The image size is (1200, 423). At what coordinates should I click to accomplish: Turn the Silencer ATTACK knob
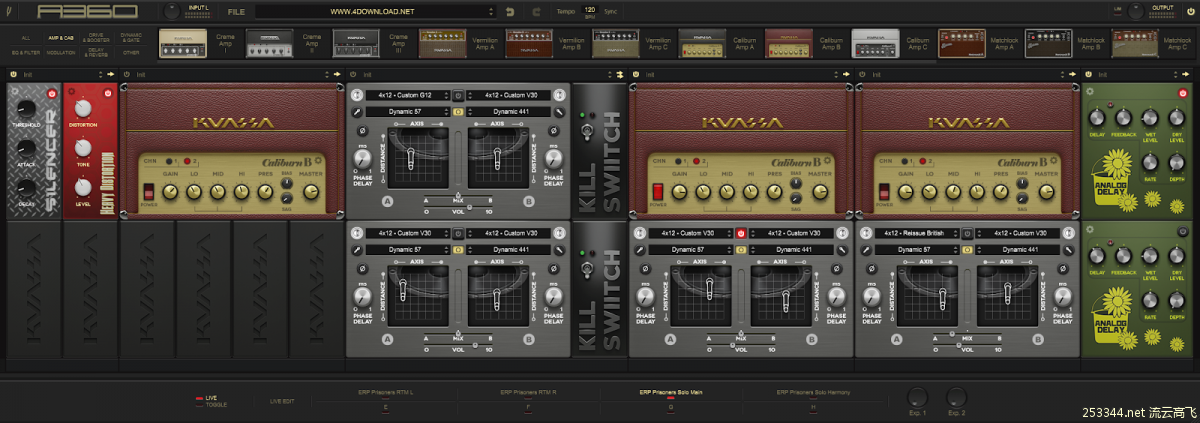tap(26, 149)
